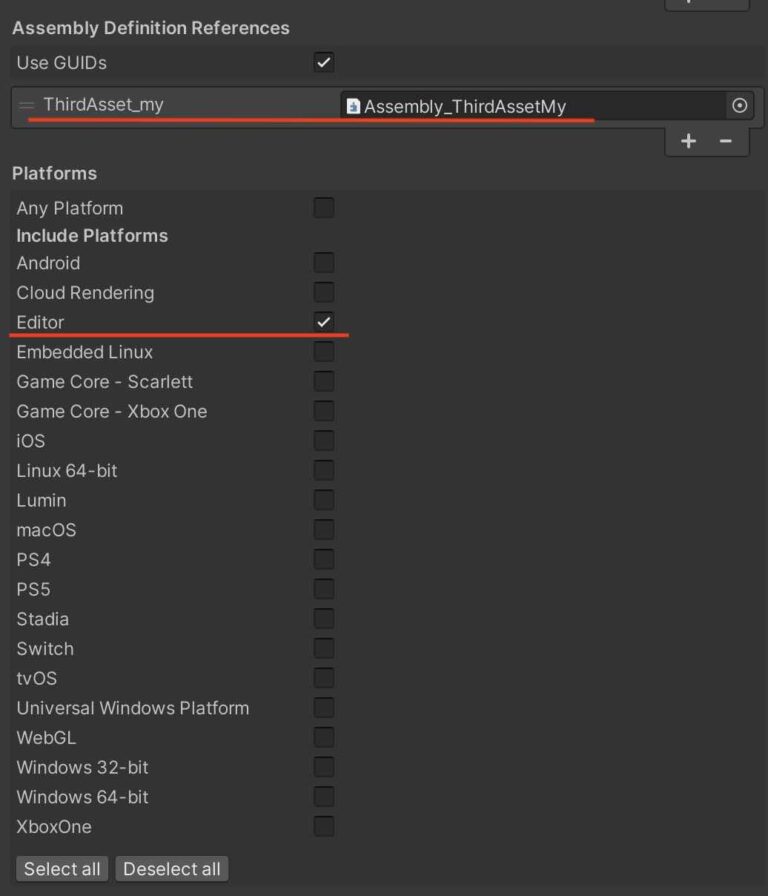Viewport: 768px width, 896px height.
Task: Uncheck the Editor platform
Action: [x=322, y=322]
